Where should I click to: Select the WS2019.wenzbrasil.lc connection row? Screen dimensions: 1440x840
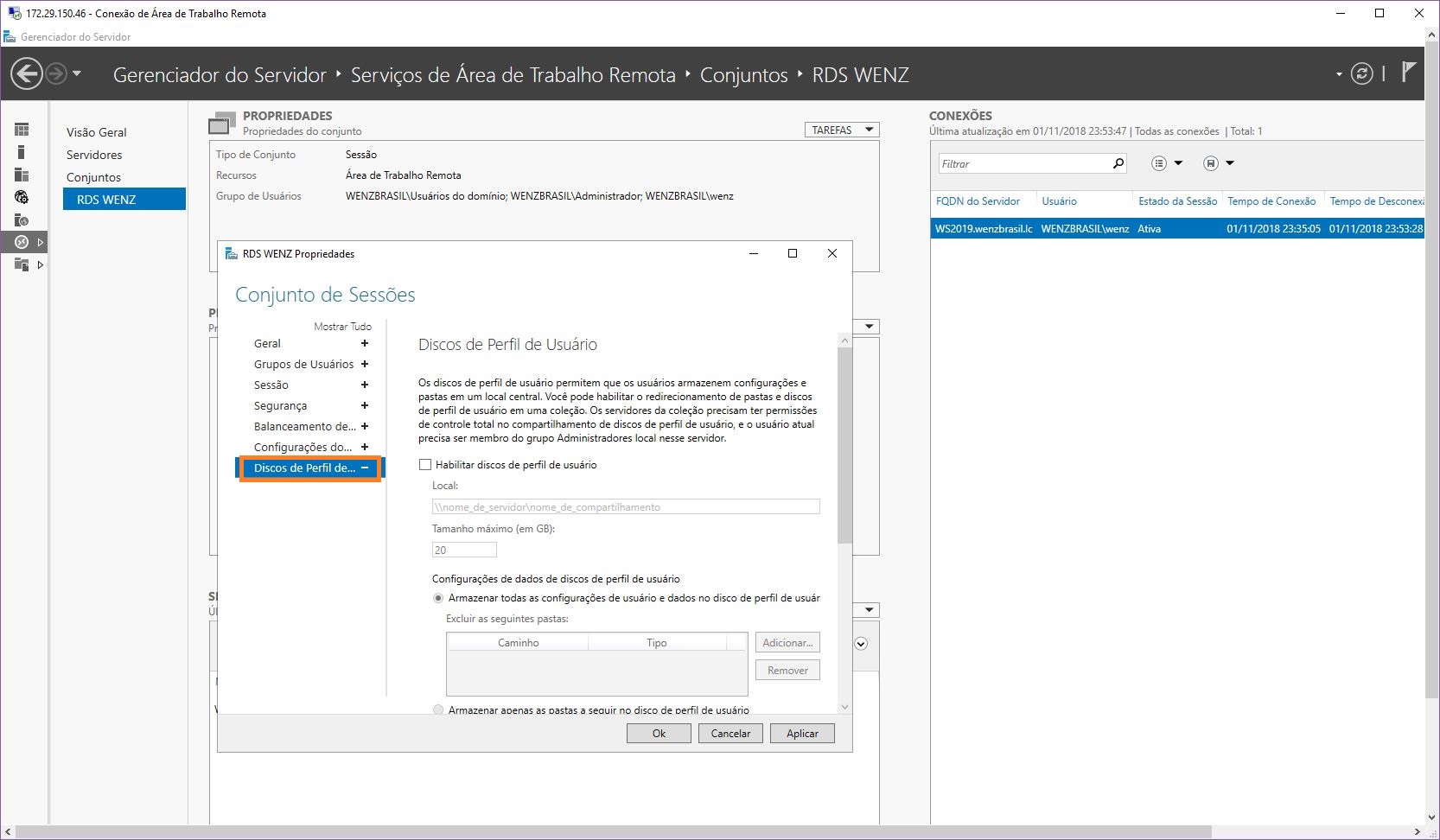[1177, 228]
